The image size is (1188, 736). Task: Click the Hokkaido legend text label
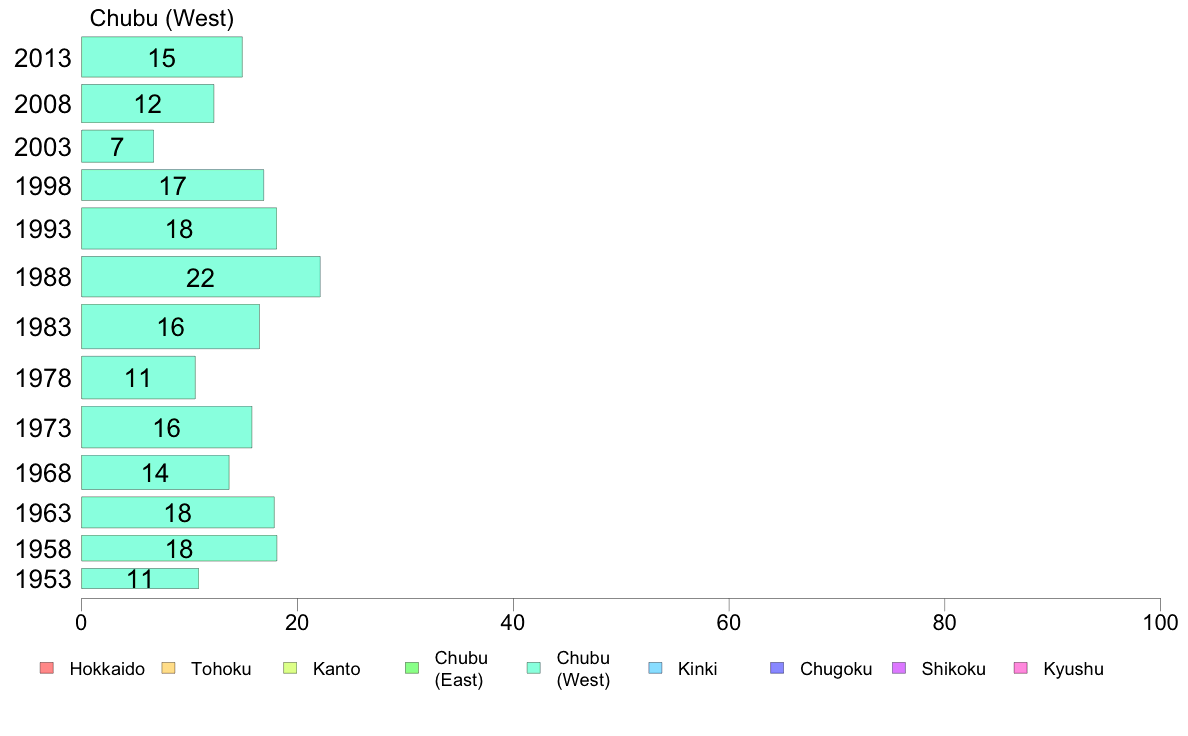click(x=107, y=669)
